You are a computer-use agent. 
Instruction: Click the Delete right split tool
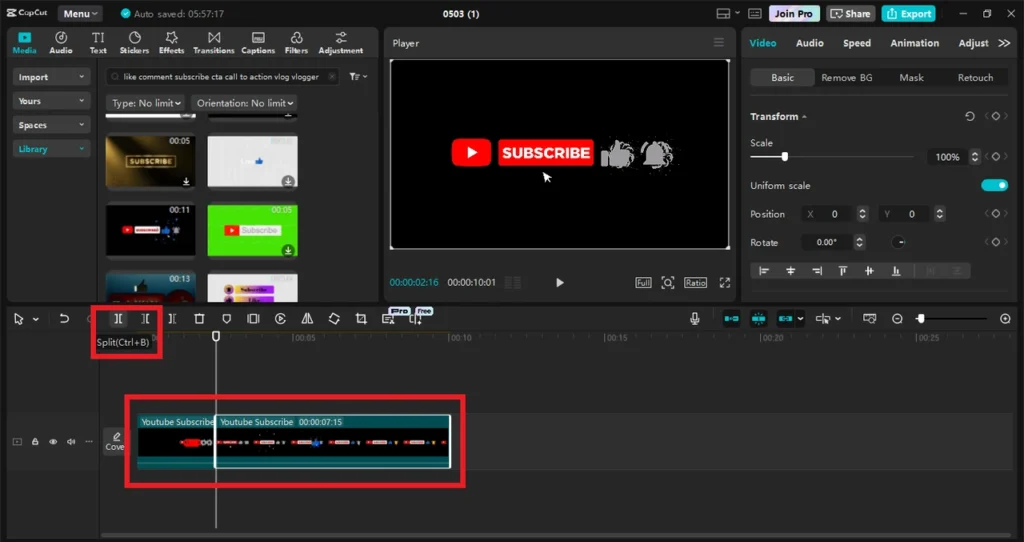tap(172, 319)
